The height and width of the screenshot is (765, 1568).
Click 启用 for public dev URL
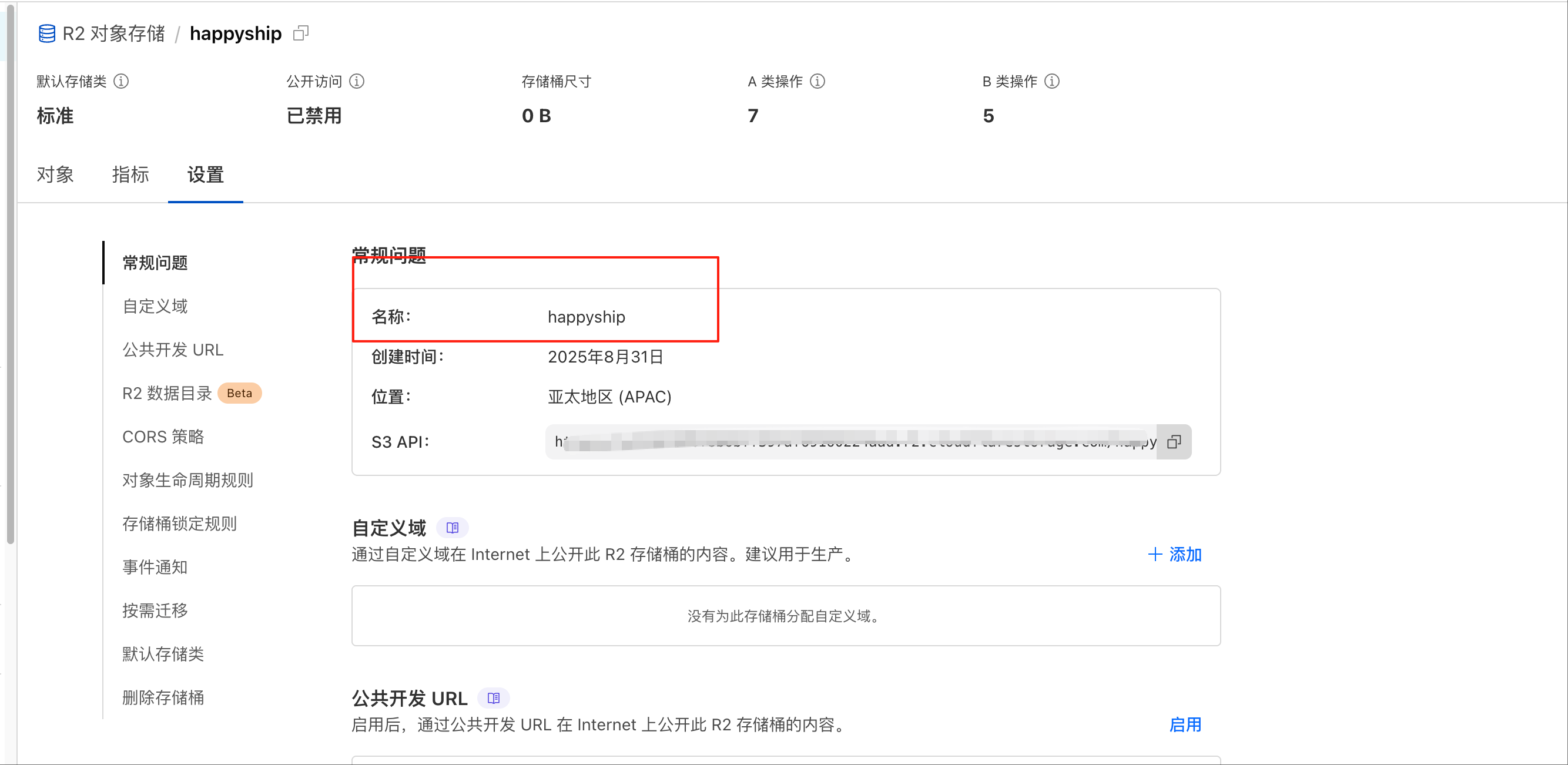pyautogui.click(x=1185, y=725)
